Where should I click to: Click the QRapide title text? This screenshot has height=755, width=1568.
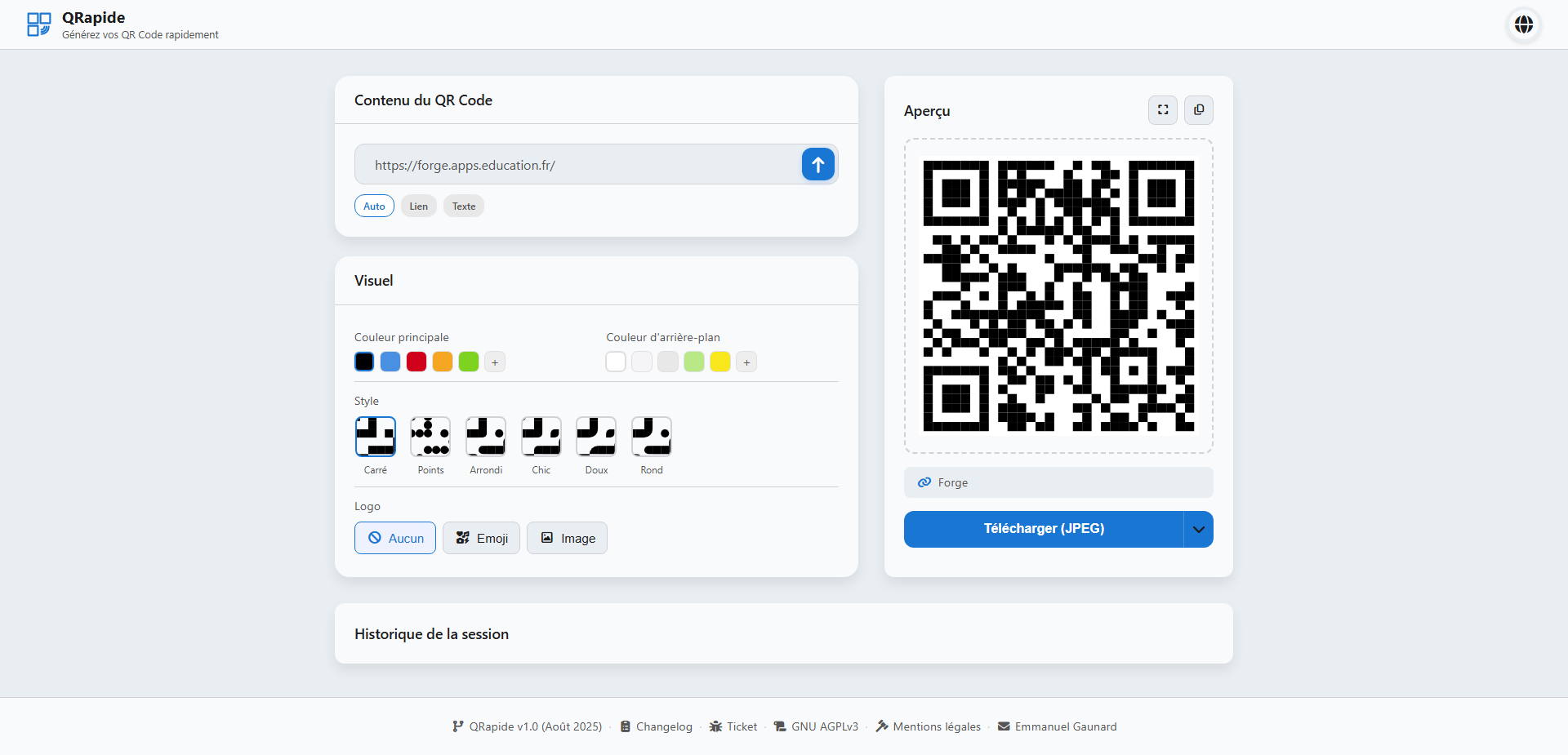93,17
